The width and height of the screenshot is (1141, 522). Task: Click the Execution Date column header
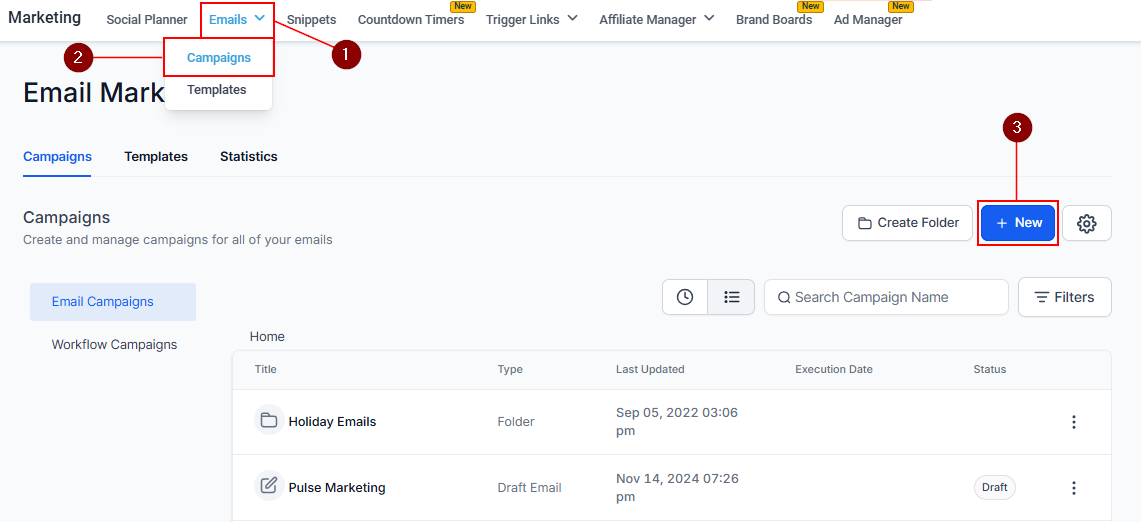tap(834, 369)
